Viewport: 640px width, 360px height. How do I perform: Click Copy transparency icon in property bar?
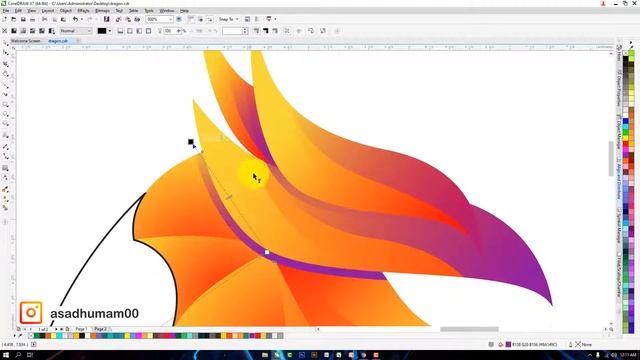point(311,31)
